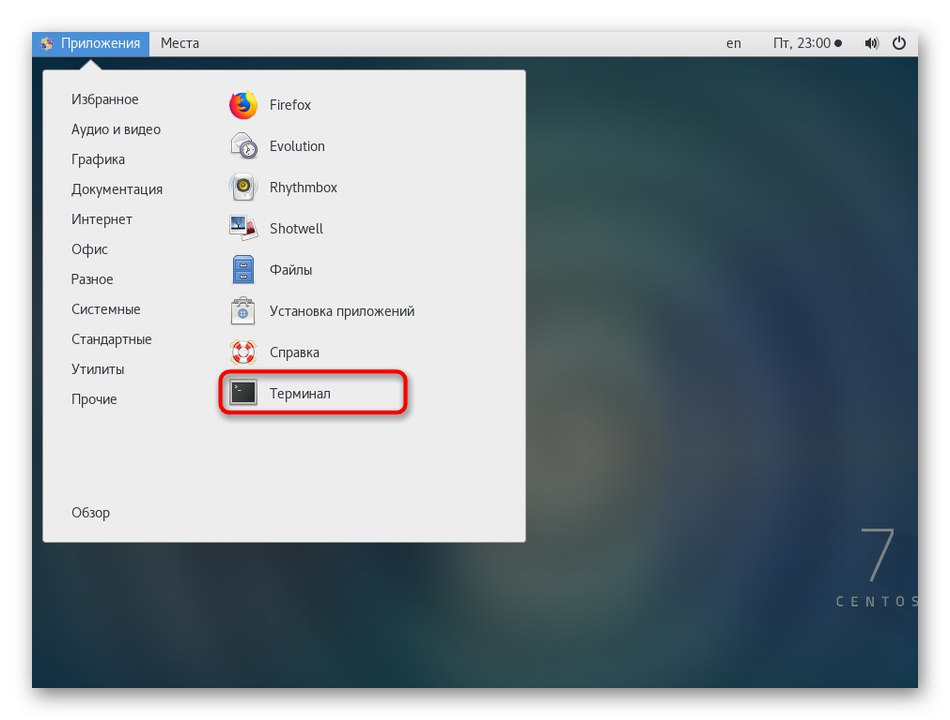The image size is (950, 720).
Task: Select the Системные category
Action: pos(106,309)
